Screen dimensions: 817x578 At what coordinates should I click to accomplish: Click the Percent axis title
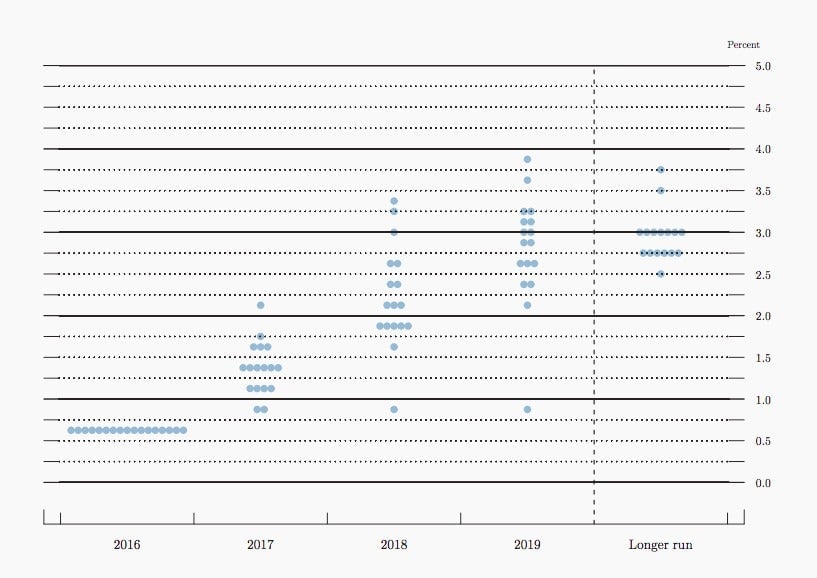coord(743,45)
